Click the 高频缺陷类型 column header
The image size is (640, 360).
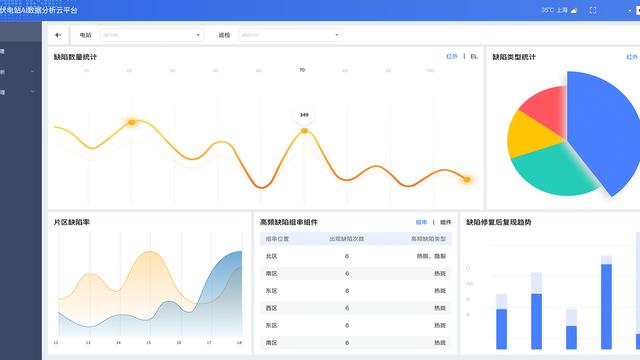429,239
